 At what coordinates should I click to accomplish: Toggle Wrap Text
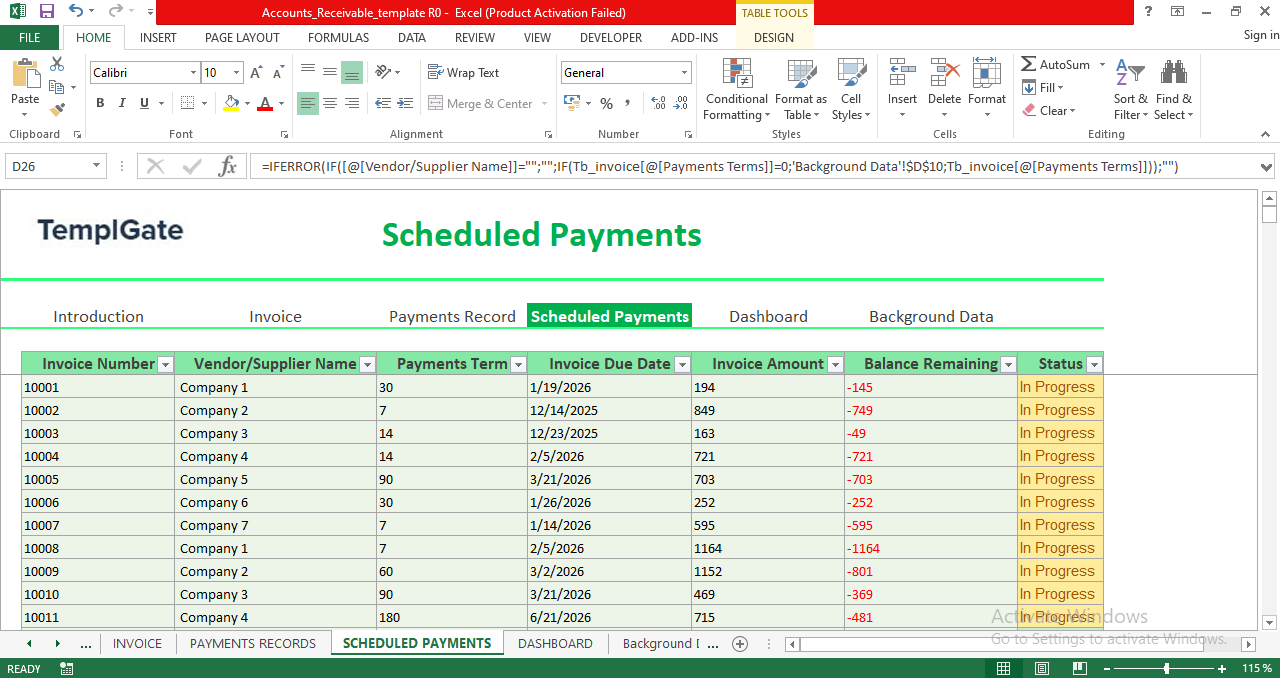click(x=463, y=73)
